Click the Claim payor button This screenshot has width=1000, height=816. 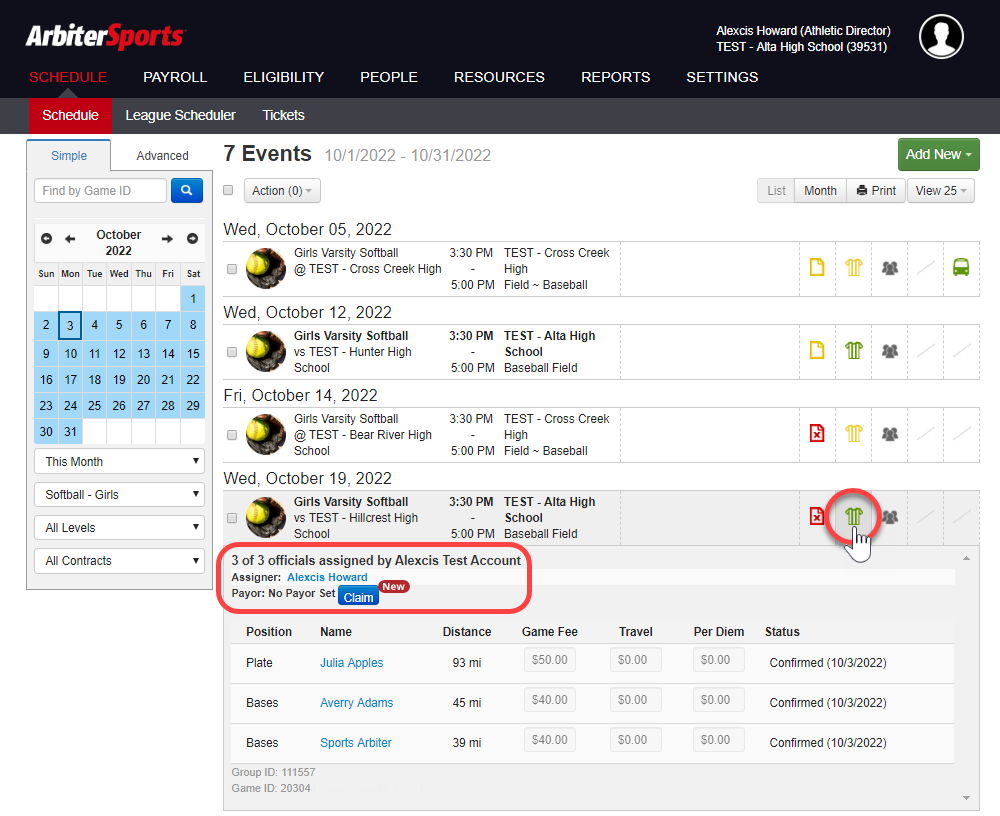pos(358,597)
